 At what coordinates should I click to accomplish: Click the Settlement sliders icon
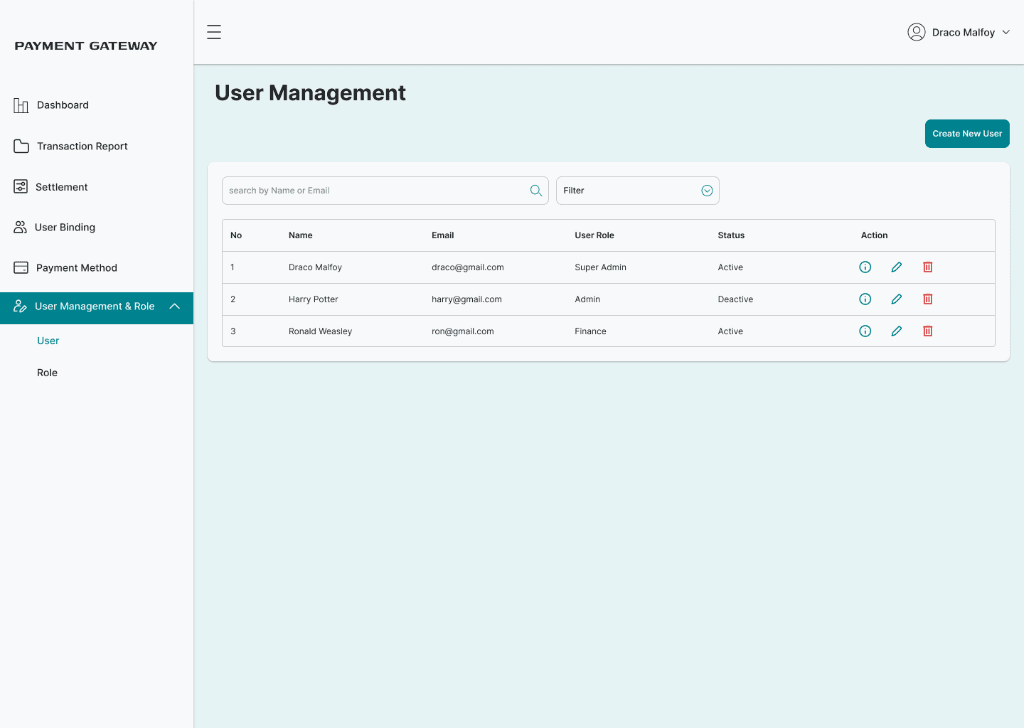(x=21, y=187)
